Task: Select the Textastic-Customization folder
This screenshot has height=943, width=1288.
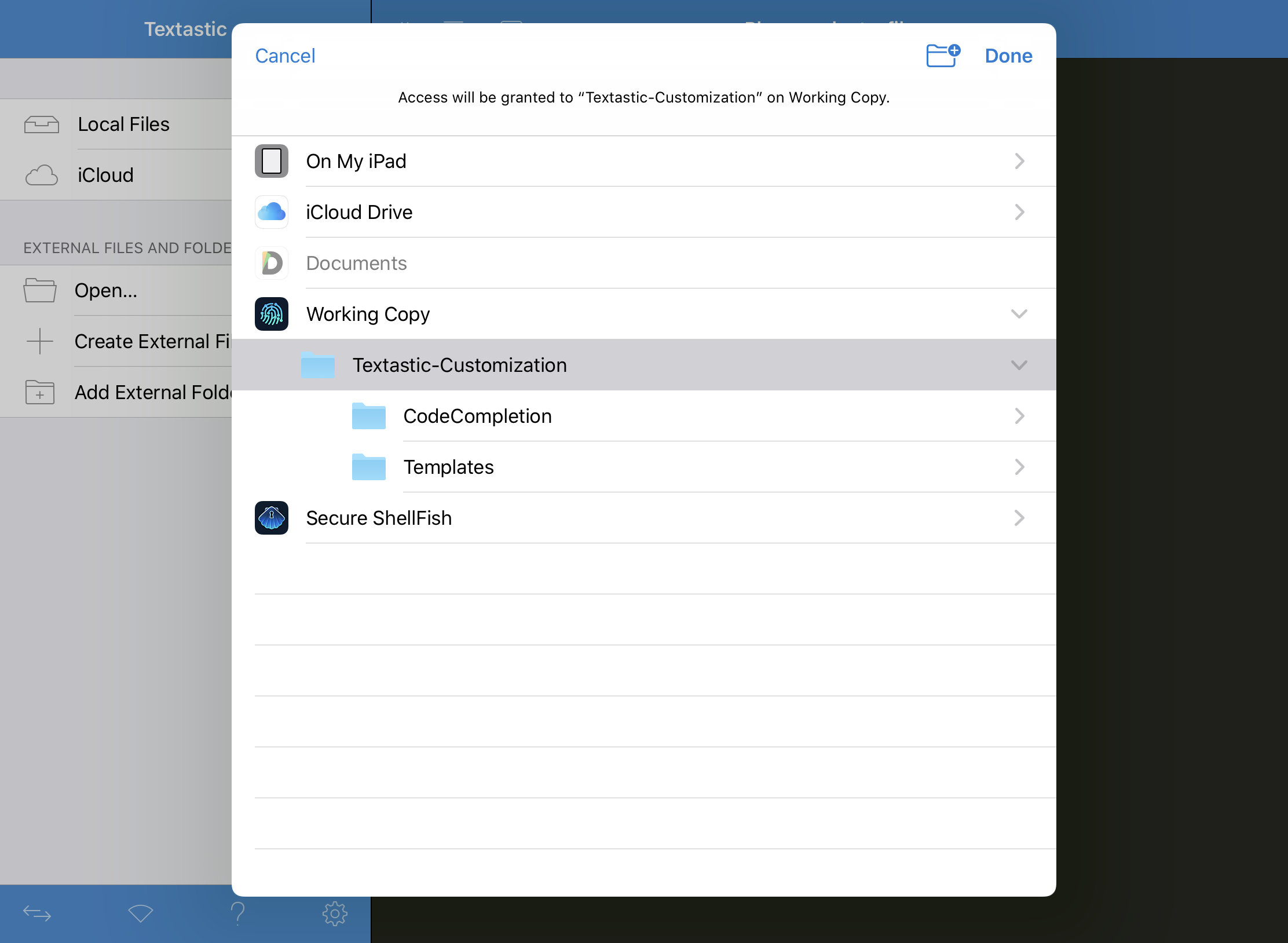Action: pyautogui.click(x=644, y=365)
